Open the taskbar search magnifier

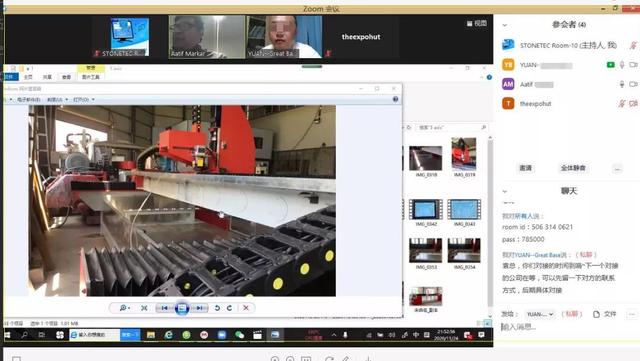pos(24,335)
